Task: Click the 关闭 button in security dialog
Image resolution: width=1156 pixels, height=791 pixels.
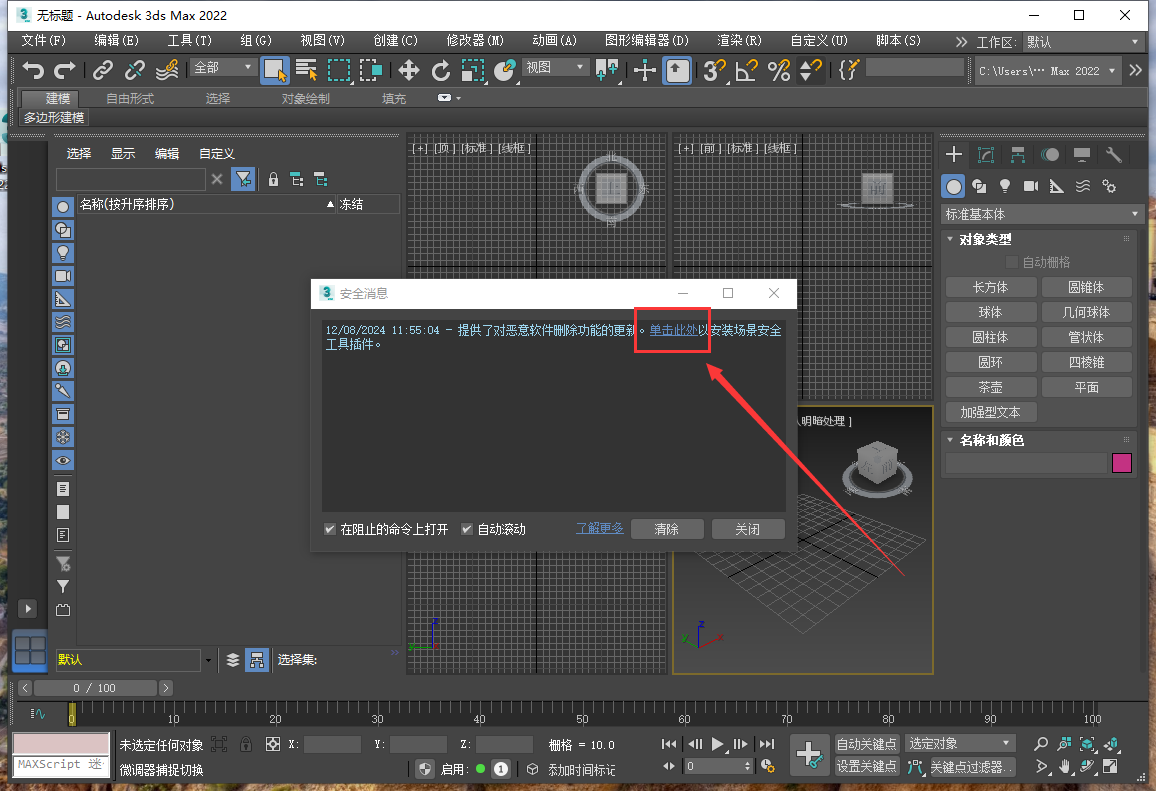Action: [x=747, y=529]
